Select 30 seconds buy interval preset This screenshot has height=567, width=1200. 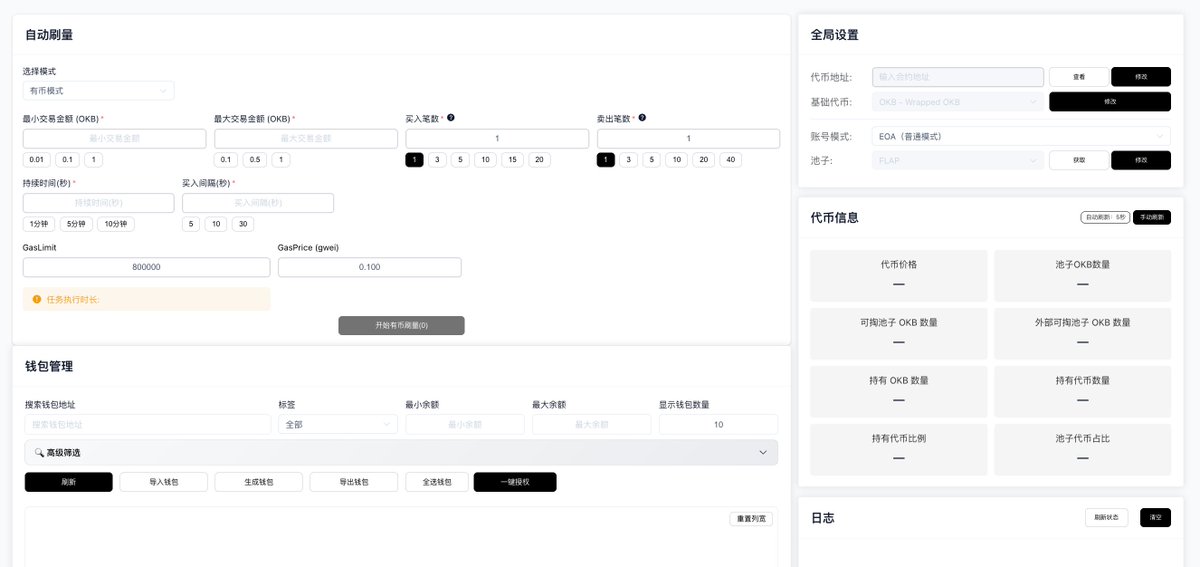coord(243,224)
